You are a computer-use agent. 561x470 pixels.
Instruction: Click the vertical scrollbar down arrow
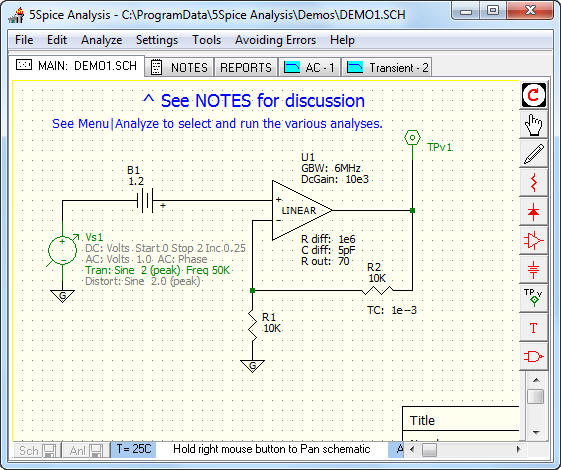click(x=536, y=432)
